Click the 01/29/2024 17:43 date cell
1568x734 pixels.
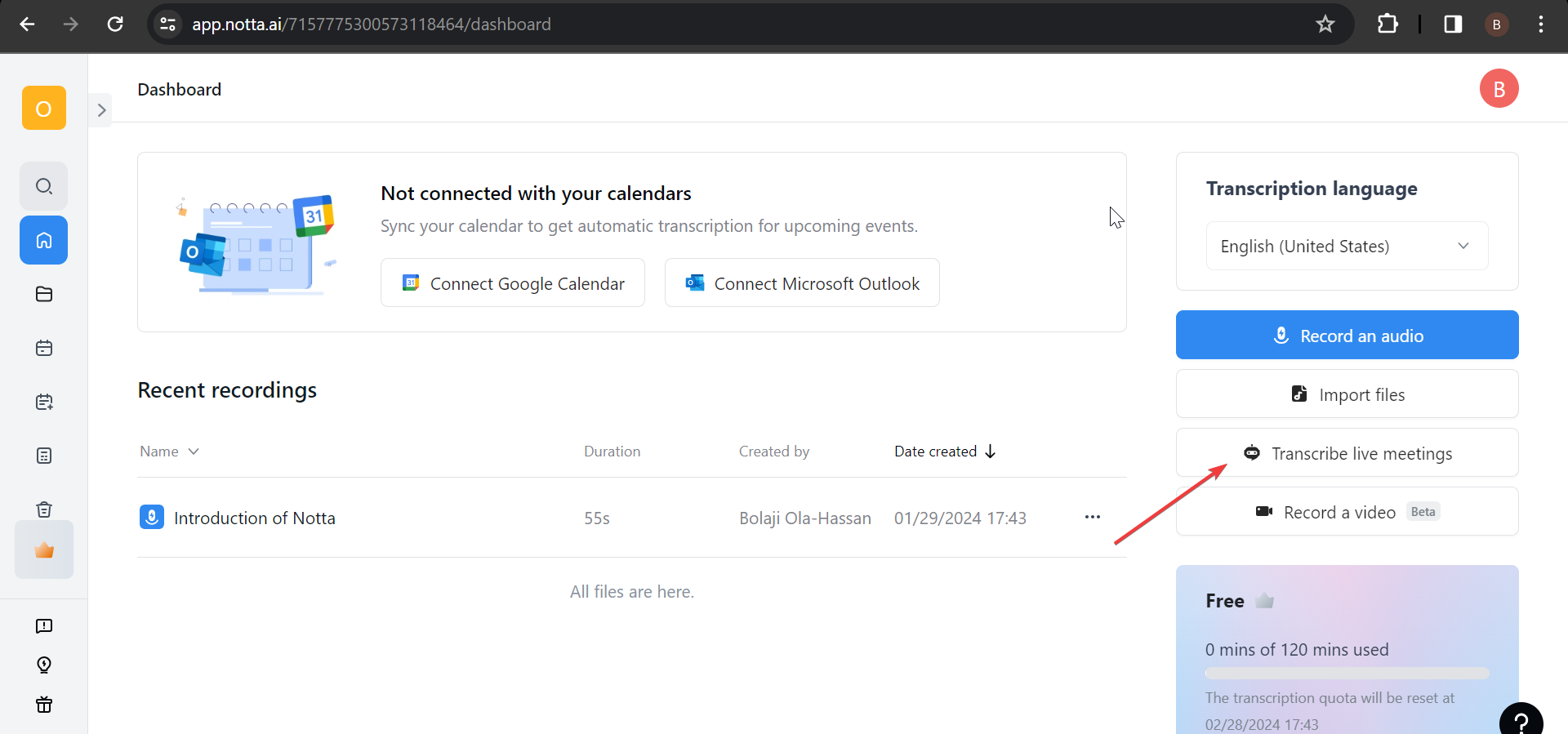coord(960,518)
